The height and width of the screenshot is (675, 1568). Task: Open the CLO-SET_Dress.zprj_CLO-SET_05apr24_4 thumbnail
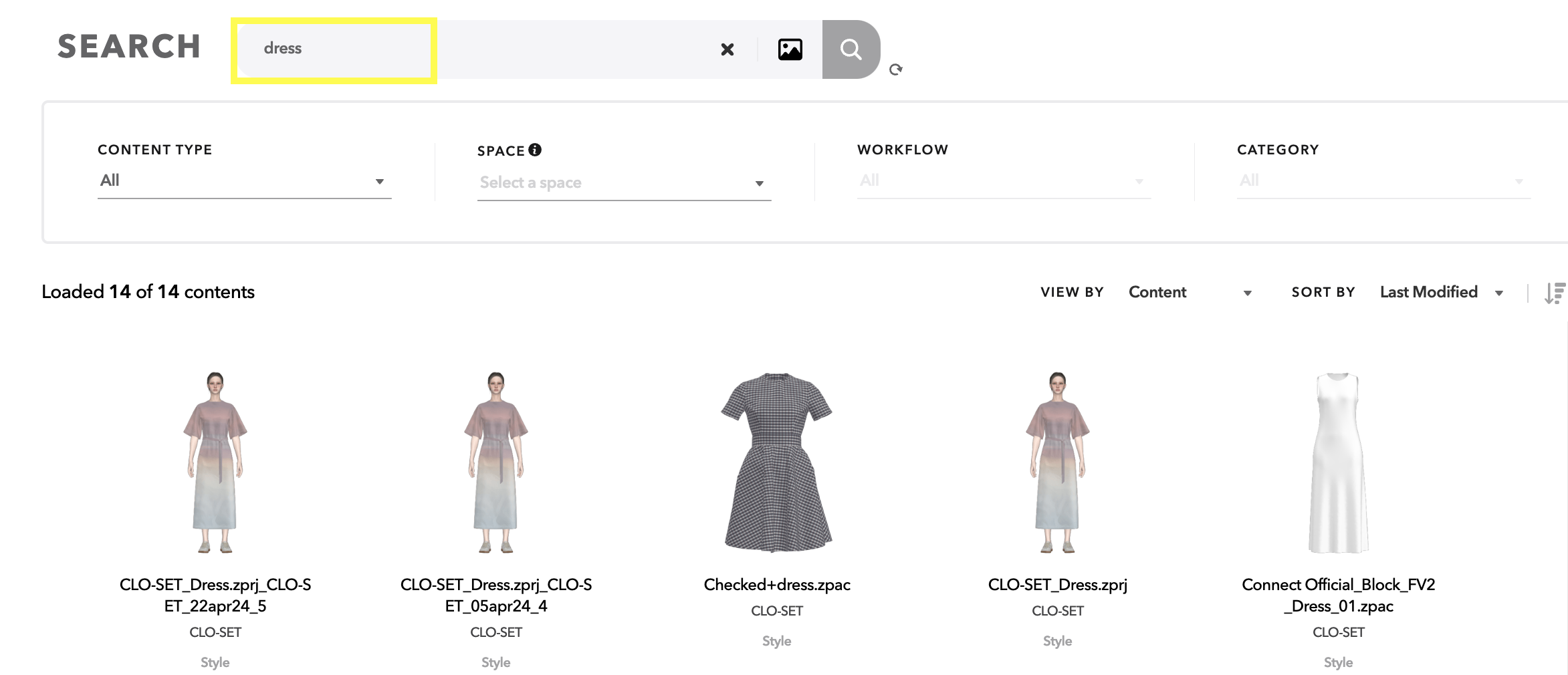[496, 462]
